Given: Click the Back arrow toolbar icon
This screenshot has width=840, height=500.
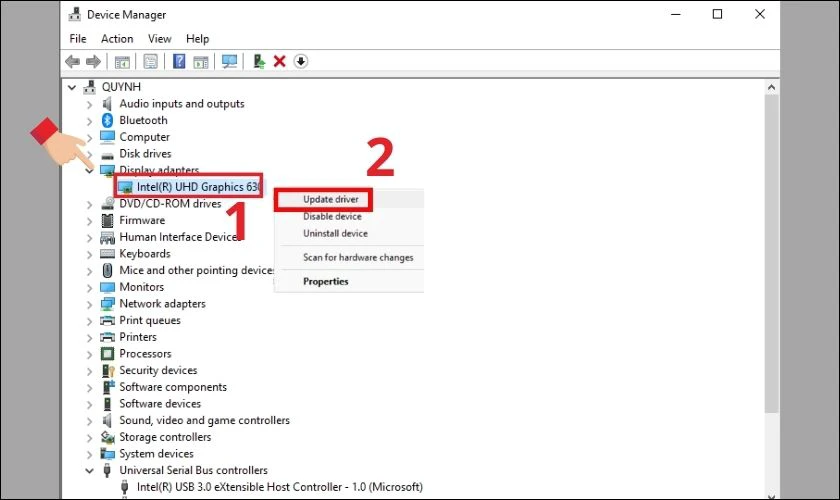Looking at the screenshot, I should coord(72,62).
